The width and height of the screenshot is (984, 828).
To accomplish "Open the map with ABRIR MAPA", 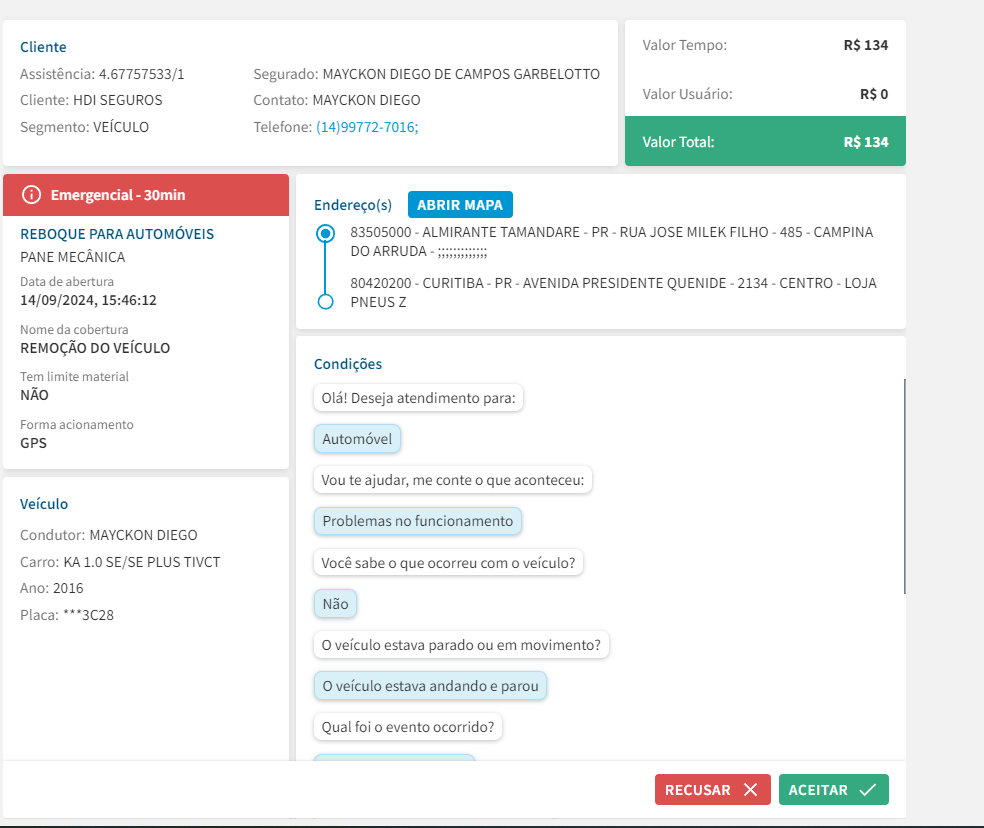I will click(460, 204).
